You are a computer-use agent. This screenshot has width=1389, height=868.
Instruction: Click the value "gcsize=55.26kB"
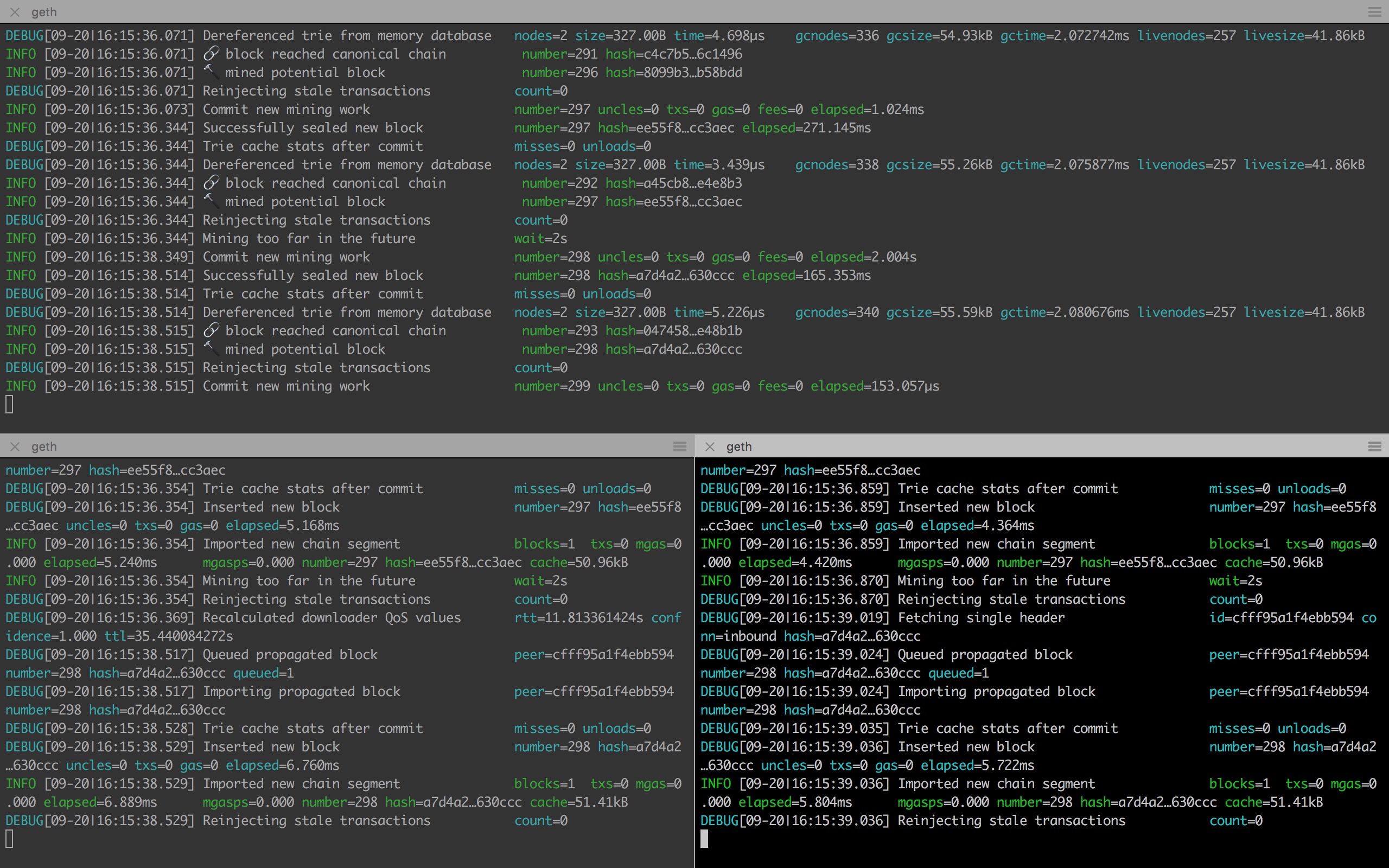(x=940, y=165)
